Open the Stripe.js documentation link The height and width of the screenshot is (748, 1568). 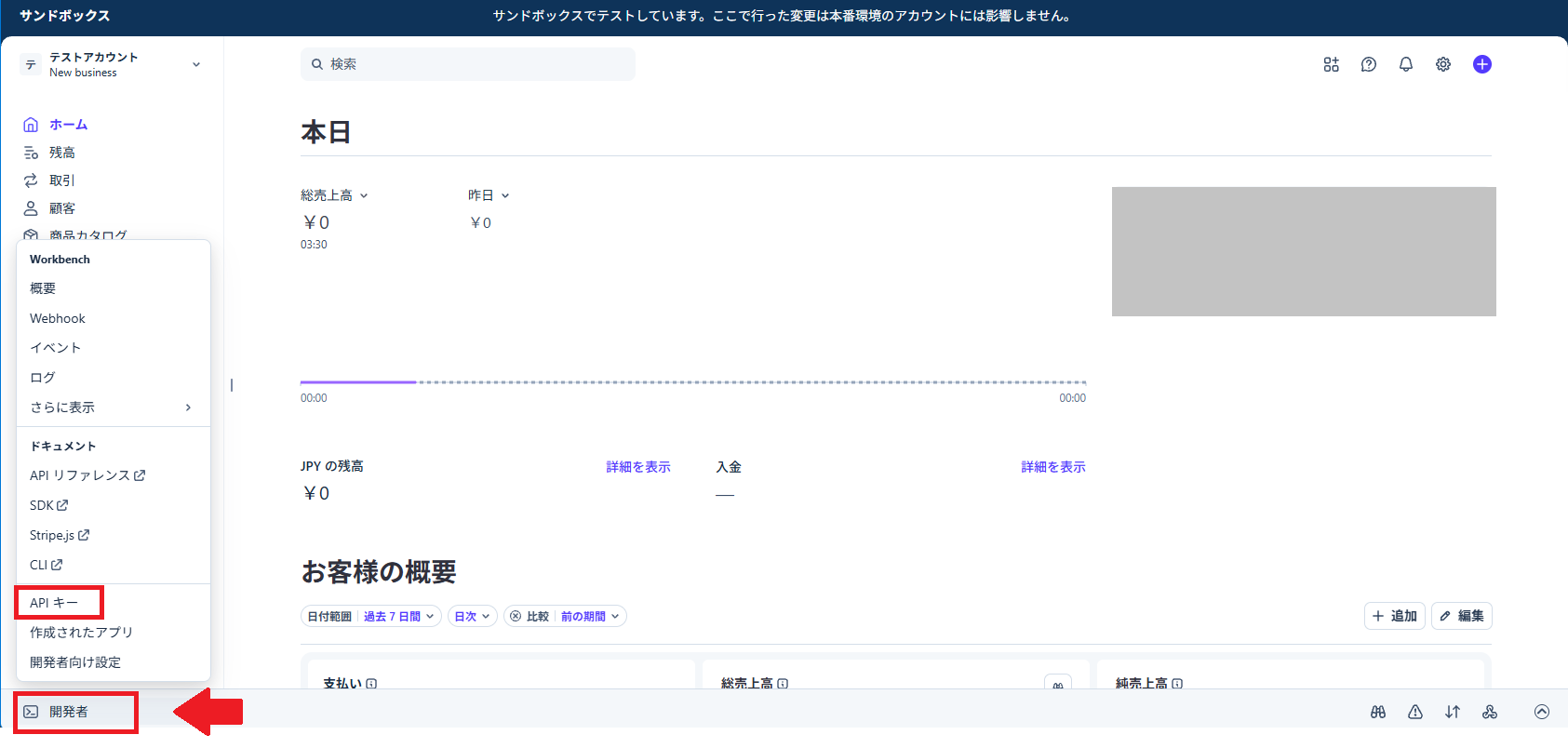pyautogui.click(x=60, y=535)
